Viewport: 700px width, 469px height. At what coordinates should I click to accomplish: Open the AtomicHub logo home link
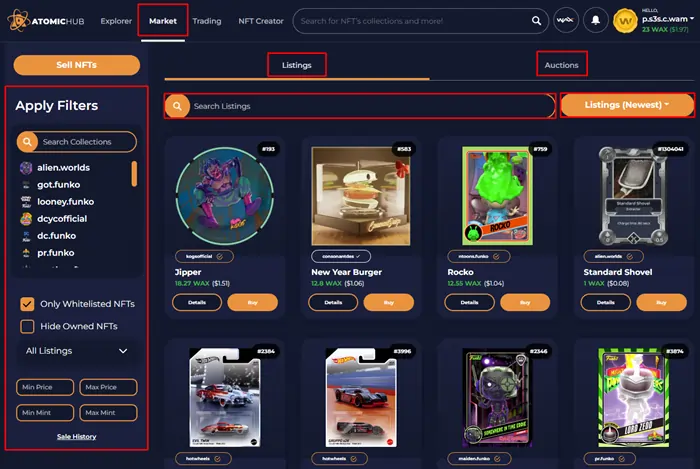tap(46, 21)
